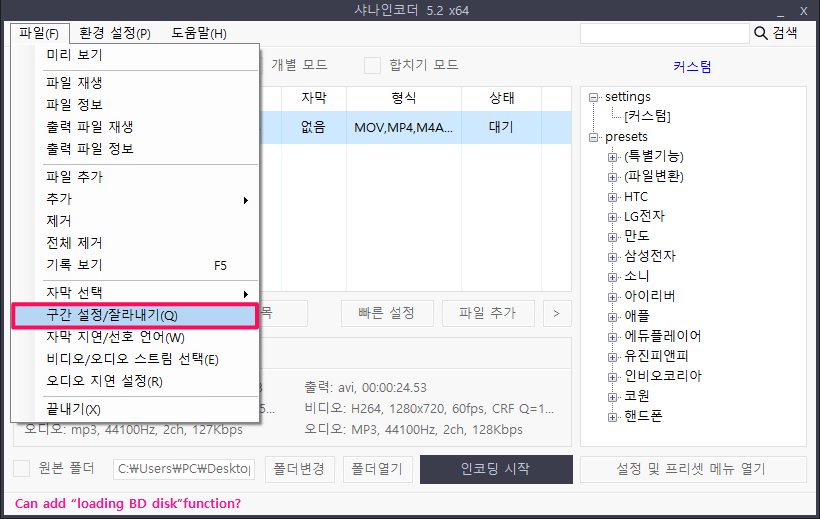The height and width of the screenshot is (519, 820).
Task: Click the 형식 column header
Action: click(x=404, y=98)
